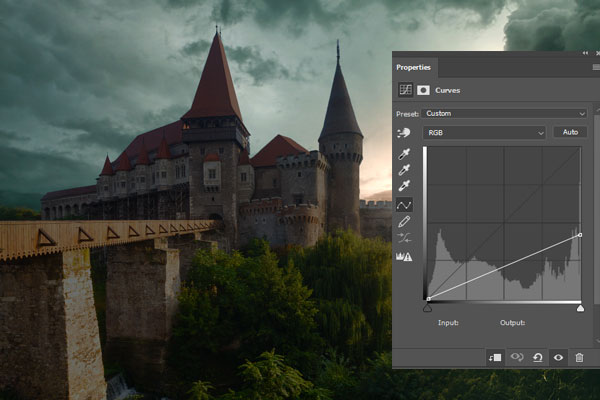This screenshot has height=400, width=600.
Task: Click the black point input slider
Action: 427,308
